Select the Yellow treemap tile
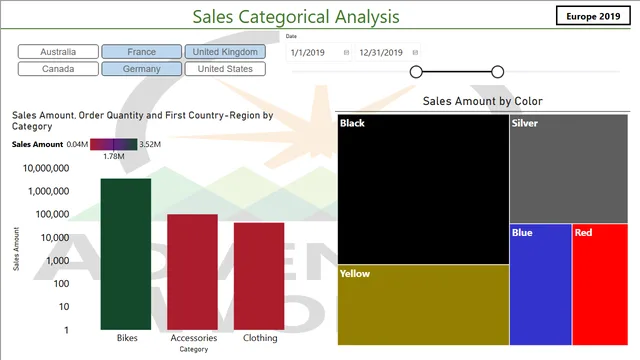640x360 pixels. [x=423, y=305]
